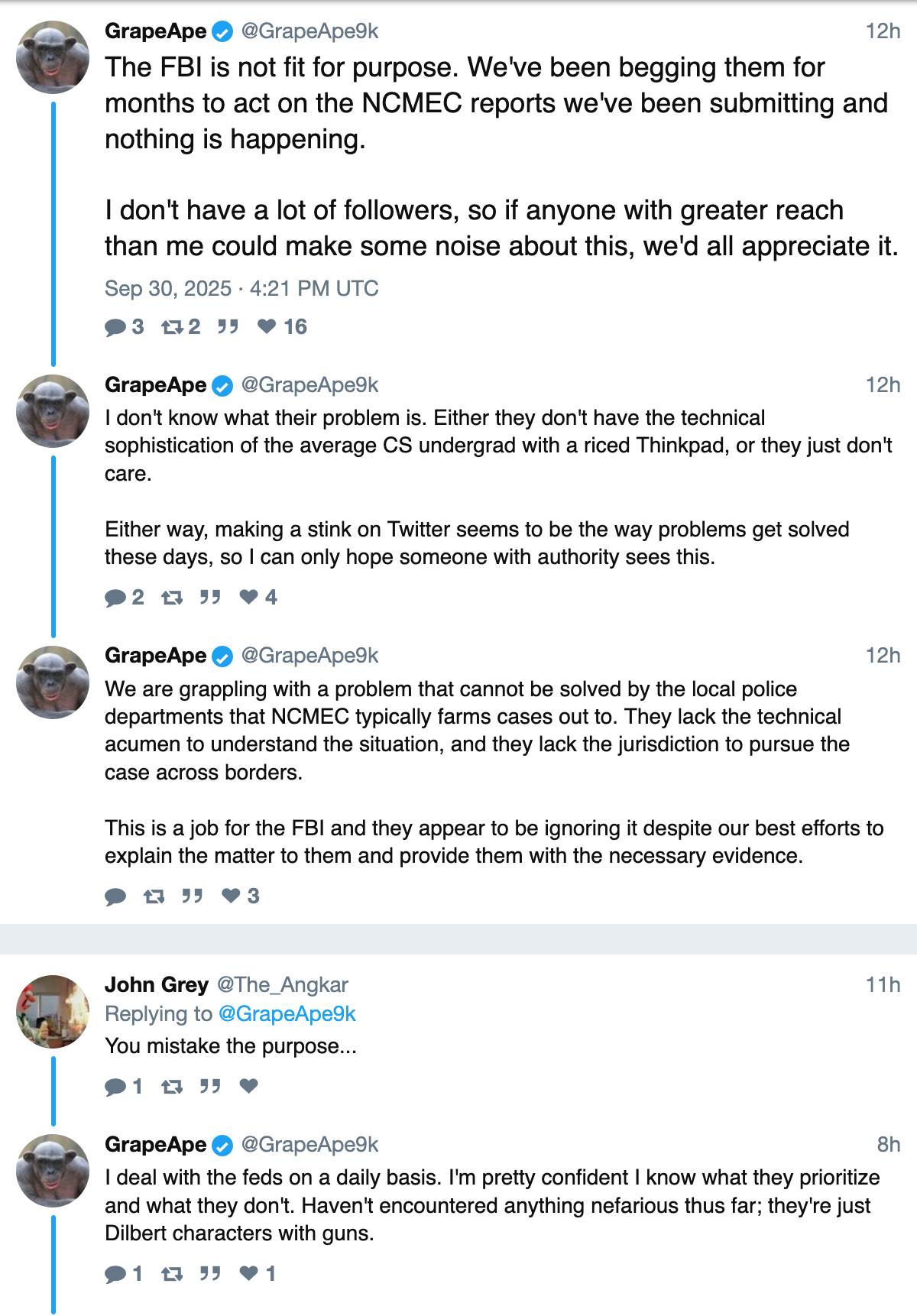
Task: Retweet John Grey's reply
Action: coord(173,1087)
